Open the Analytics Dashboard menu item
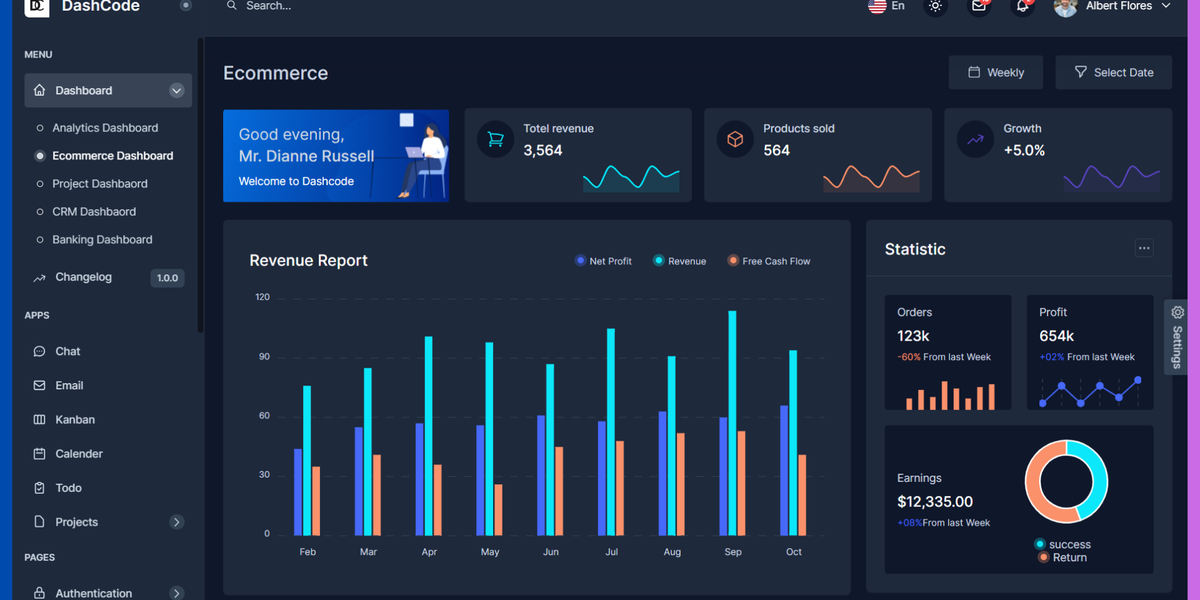Image resolution: width=1200 pixels, height=600 pixels. [x=105, y=127]
